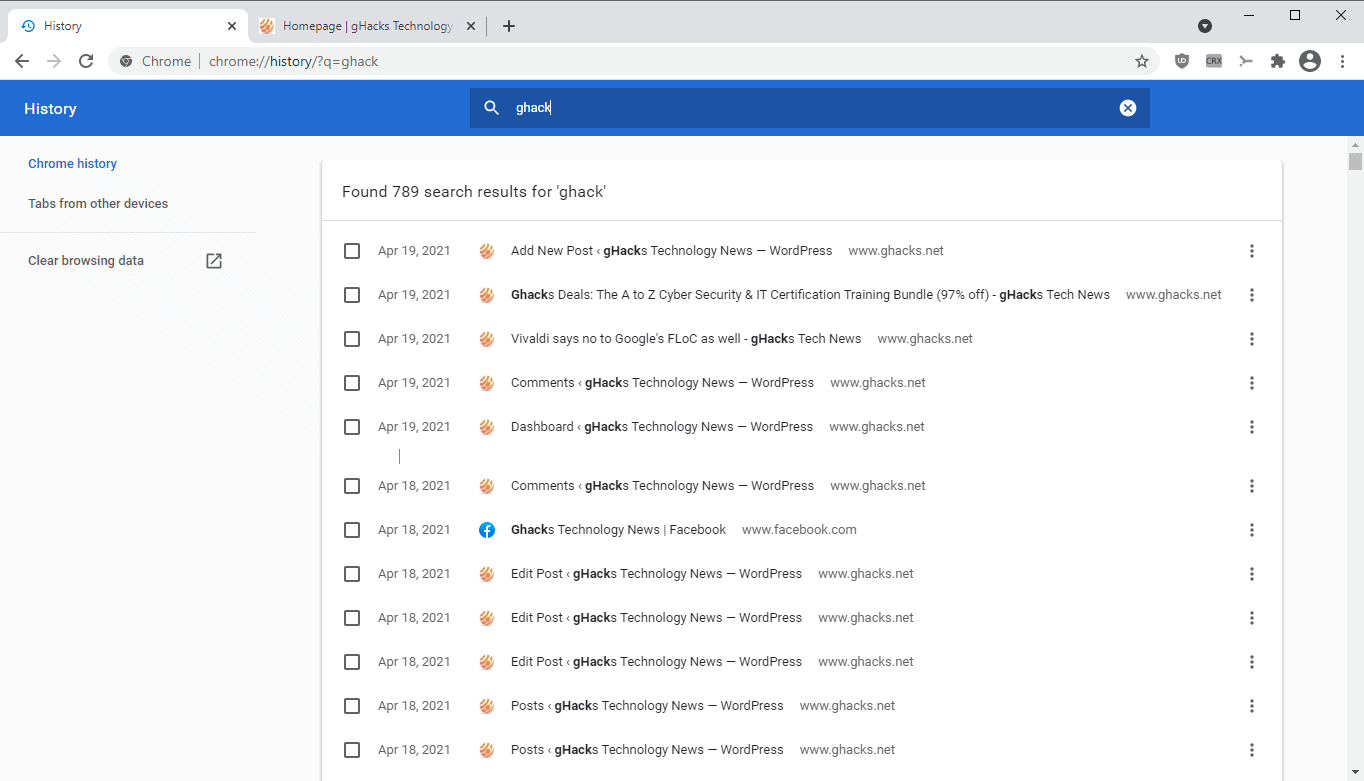Open the Apr 18 Comments WordPress link
This screenshot has height=781, width=1364.
coord(662,486)
